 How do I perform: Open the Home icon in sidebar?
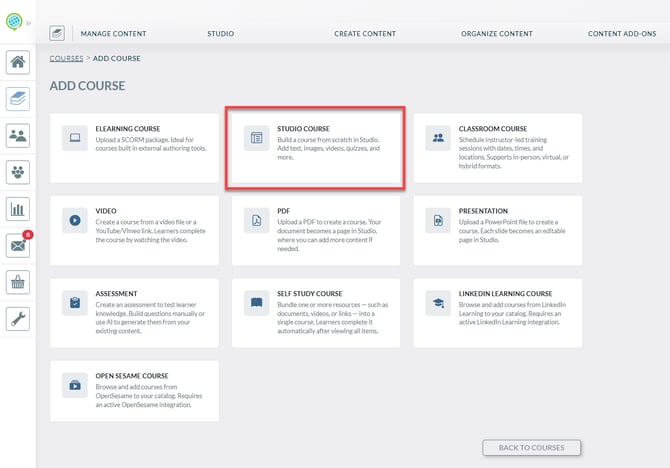18,62
